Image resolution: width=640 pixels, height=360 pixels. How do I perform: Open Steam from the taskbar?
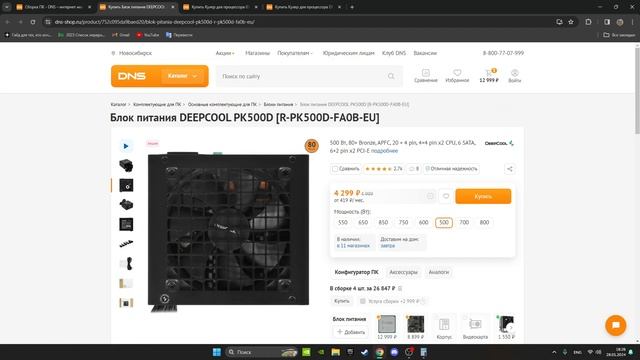pos(364,352)
